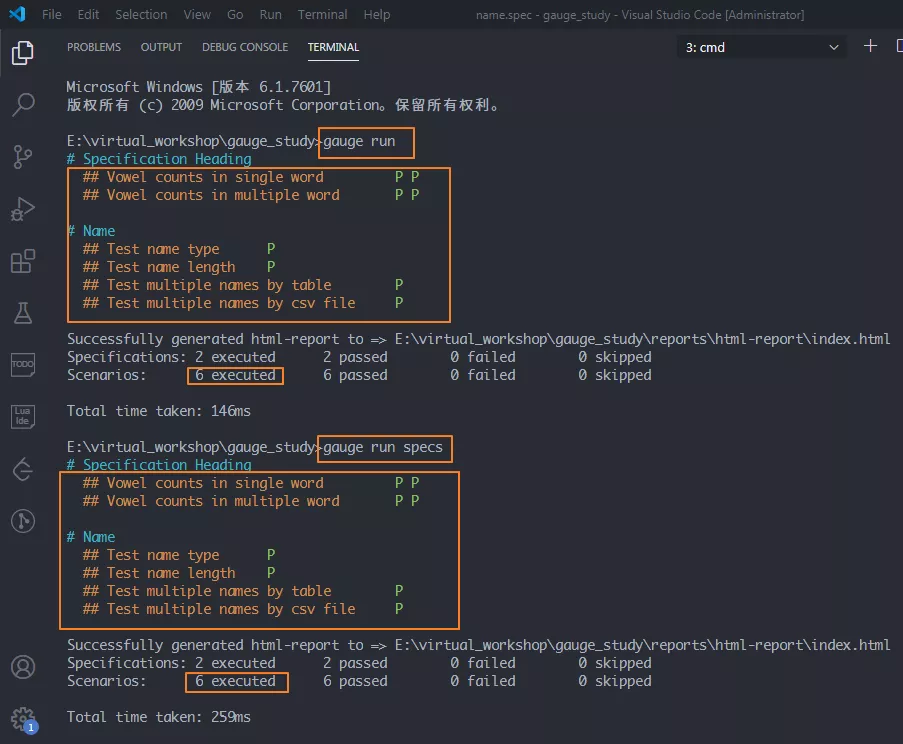Open the share/live arrow icon view

[22, 469]
